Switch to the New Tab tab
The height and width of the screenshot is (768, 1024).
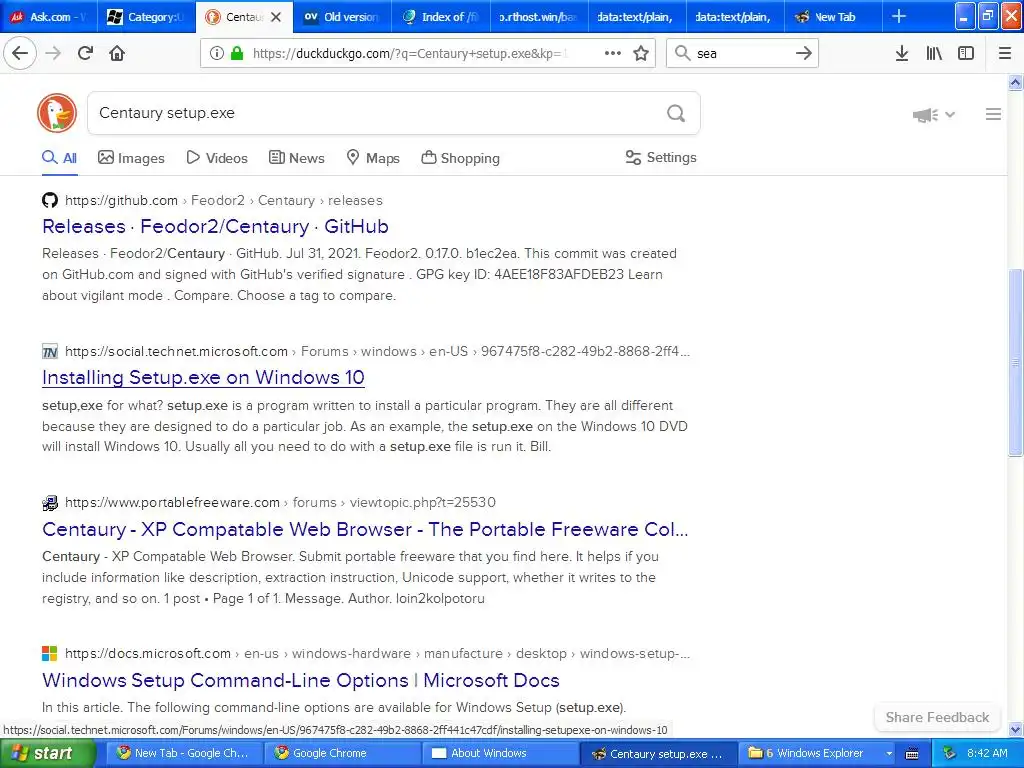click(833, 16)
